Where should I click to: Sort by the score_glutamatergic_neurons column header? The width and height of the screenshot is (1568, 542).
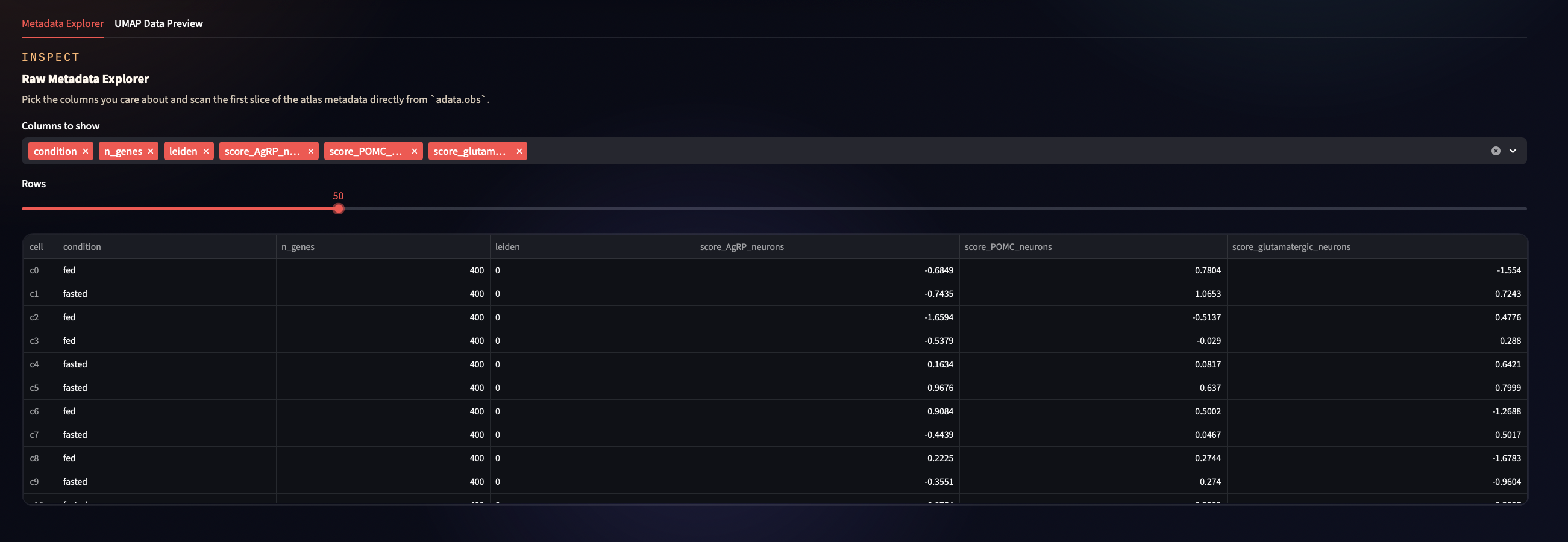[1377, 247]
